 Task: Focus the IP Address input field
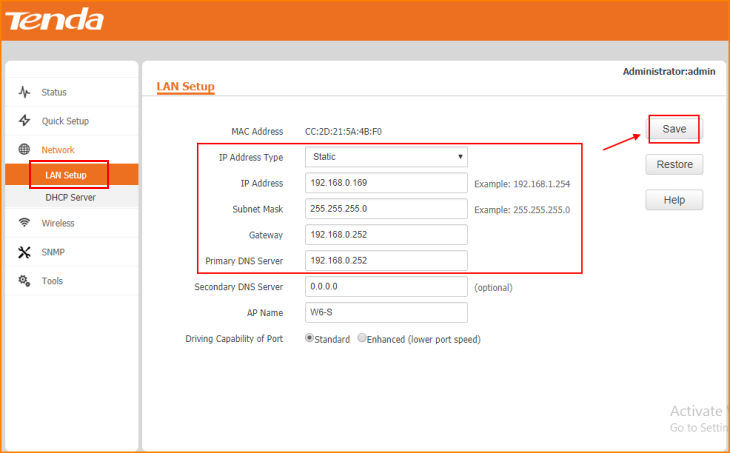point(386,183)
